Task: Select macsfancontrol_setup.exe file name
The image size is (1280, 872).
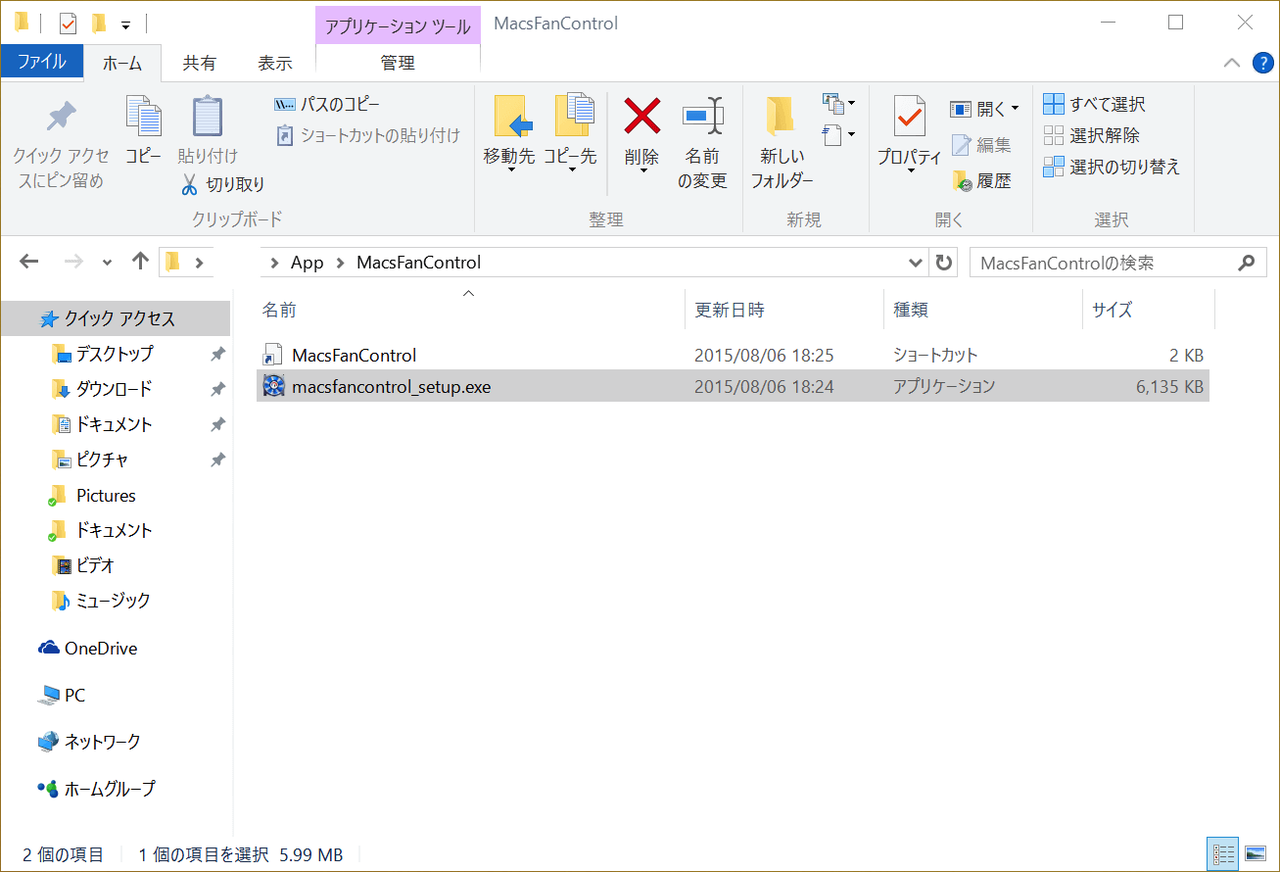Action: (x=391, y=386)
